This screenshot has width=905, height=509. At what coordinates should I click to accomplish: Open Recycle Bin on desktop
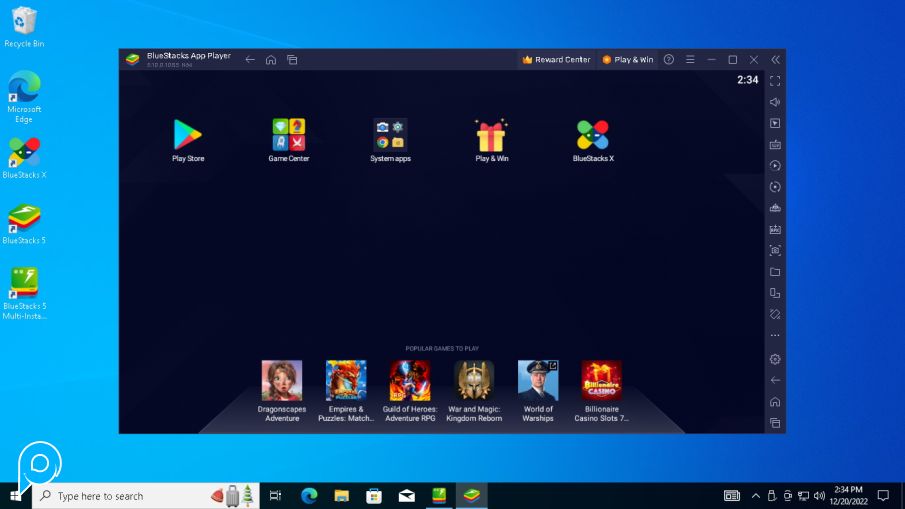pyautogui.click(x=24, y=27)
